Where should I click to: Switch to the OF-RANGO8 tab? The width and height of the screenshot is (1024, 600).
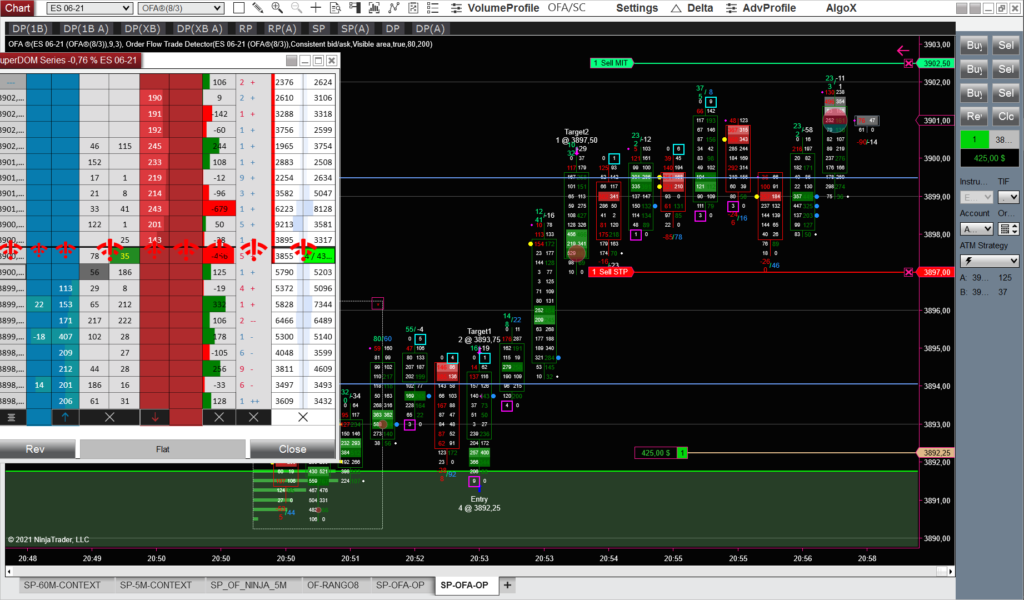click(x=332, y=585)
